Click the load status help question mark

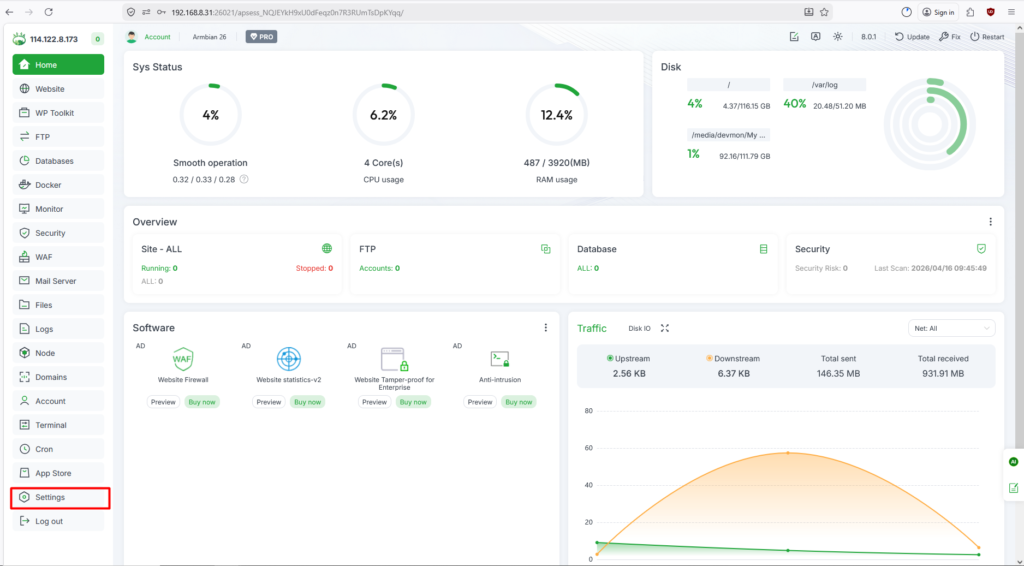[244, 180]
